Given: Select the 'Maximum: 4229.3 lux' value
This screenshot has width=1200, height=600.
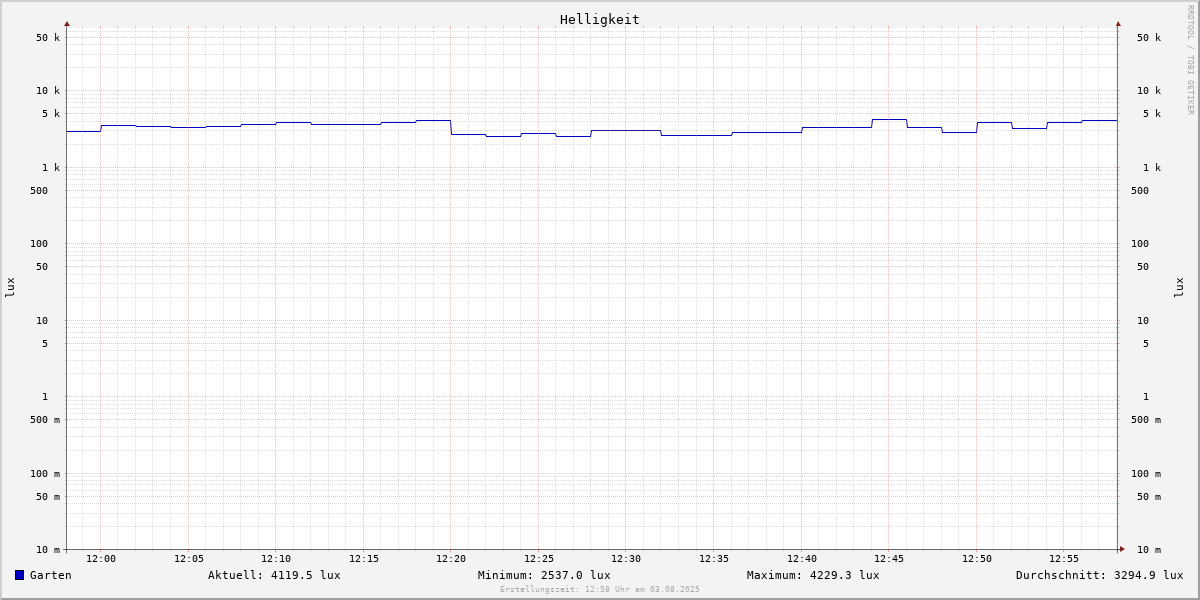Looking at the screenshot, I should (x=813, y=575).
